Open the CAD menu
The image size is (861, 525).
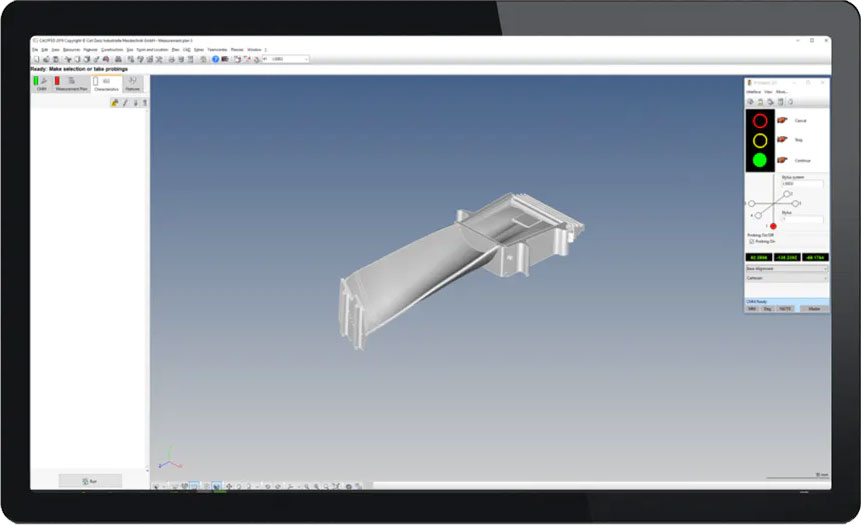click(x=187, y=50)
